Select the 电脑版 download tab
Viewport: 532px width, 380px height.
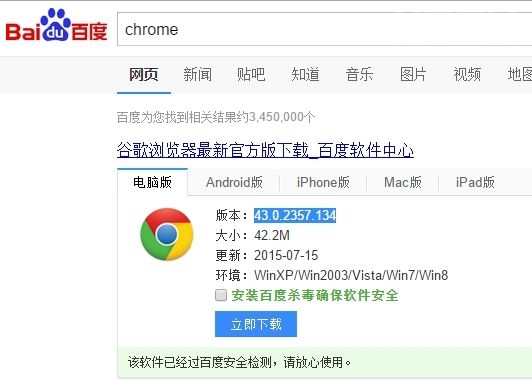[152, 182]
